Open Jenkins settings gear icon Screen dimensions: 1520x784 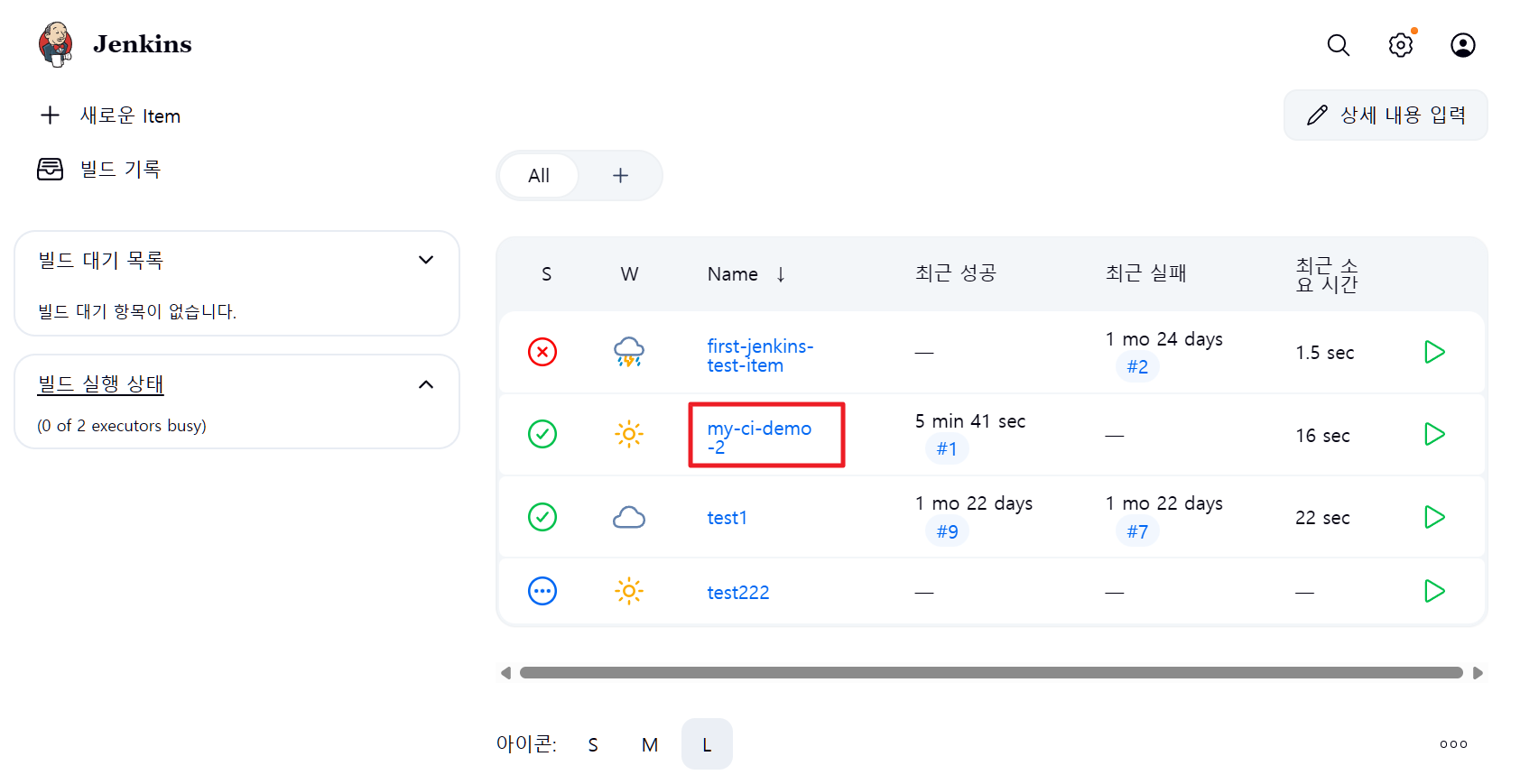click(x=1400, y=45)
